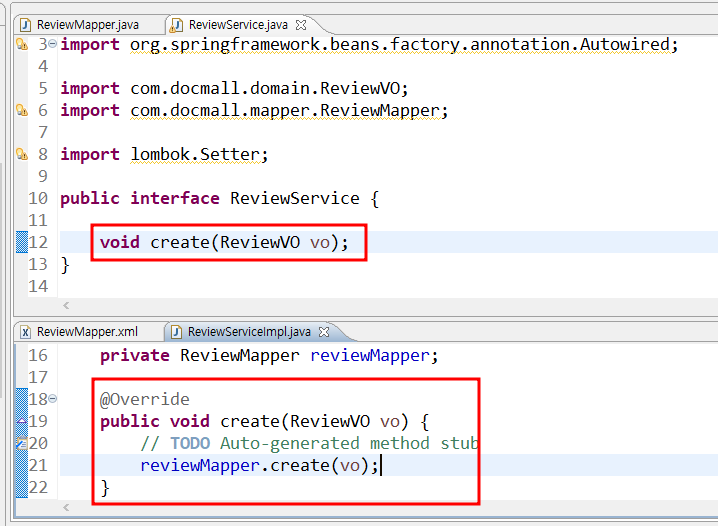Click the unused import warning icon on line 3
This screenshot has width=718, height=526.
tap(22, 44)
